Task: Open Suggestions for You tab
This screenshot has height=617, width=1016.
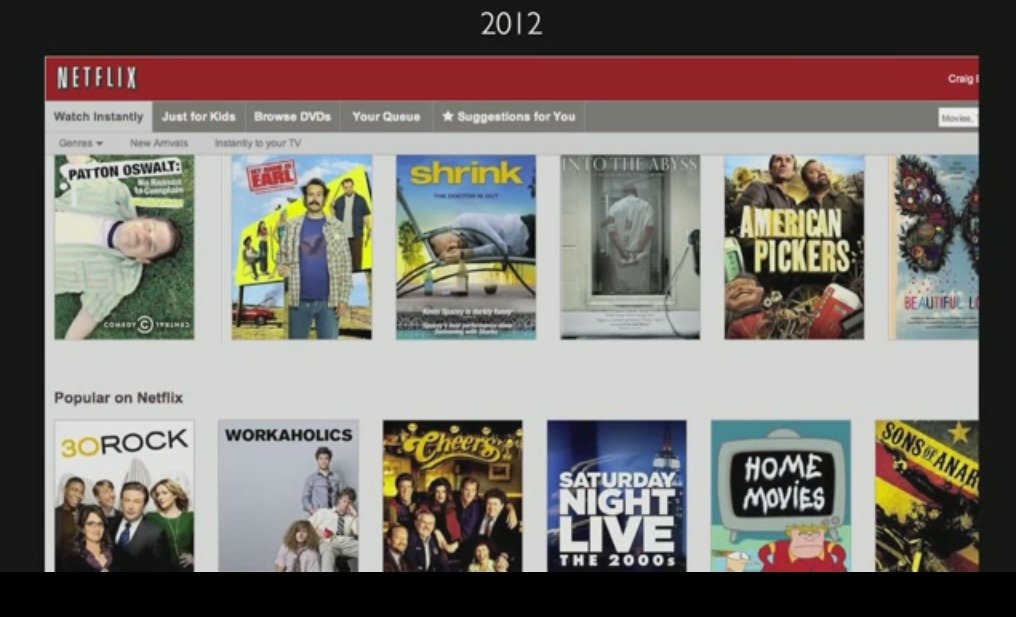Action: point(509,117)
